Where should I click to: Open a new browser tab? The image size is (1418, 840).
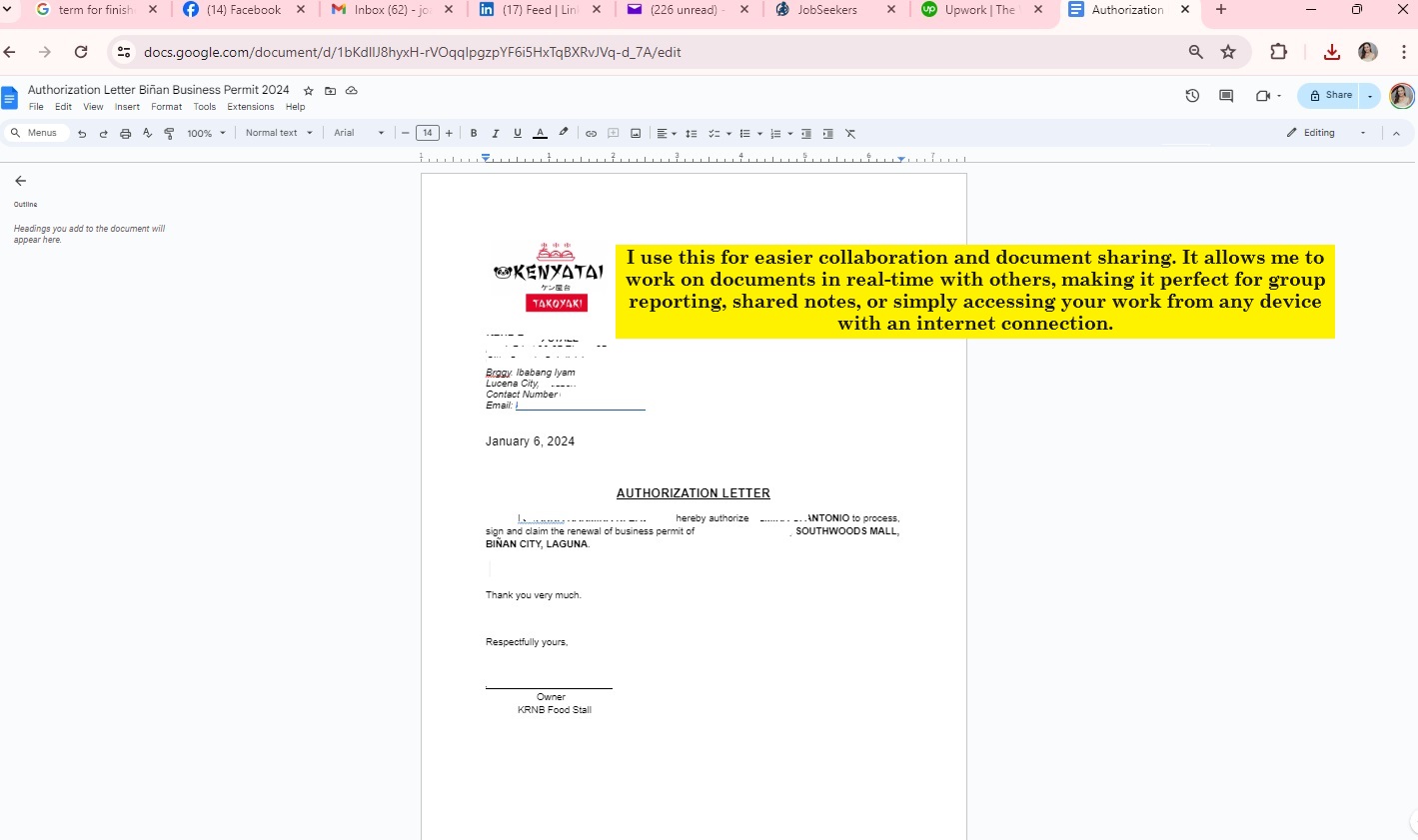[1220, 10]
